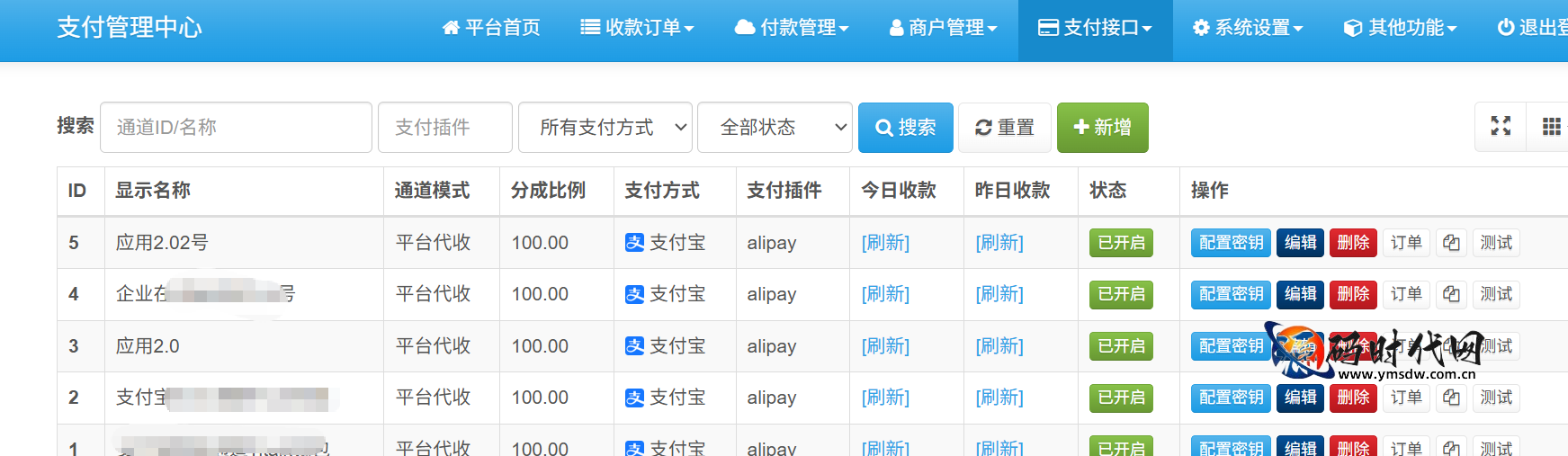Click 订单 in row ID 2

pyautogui.click(x=1406, y=398)
